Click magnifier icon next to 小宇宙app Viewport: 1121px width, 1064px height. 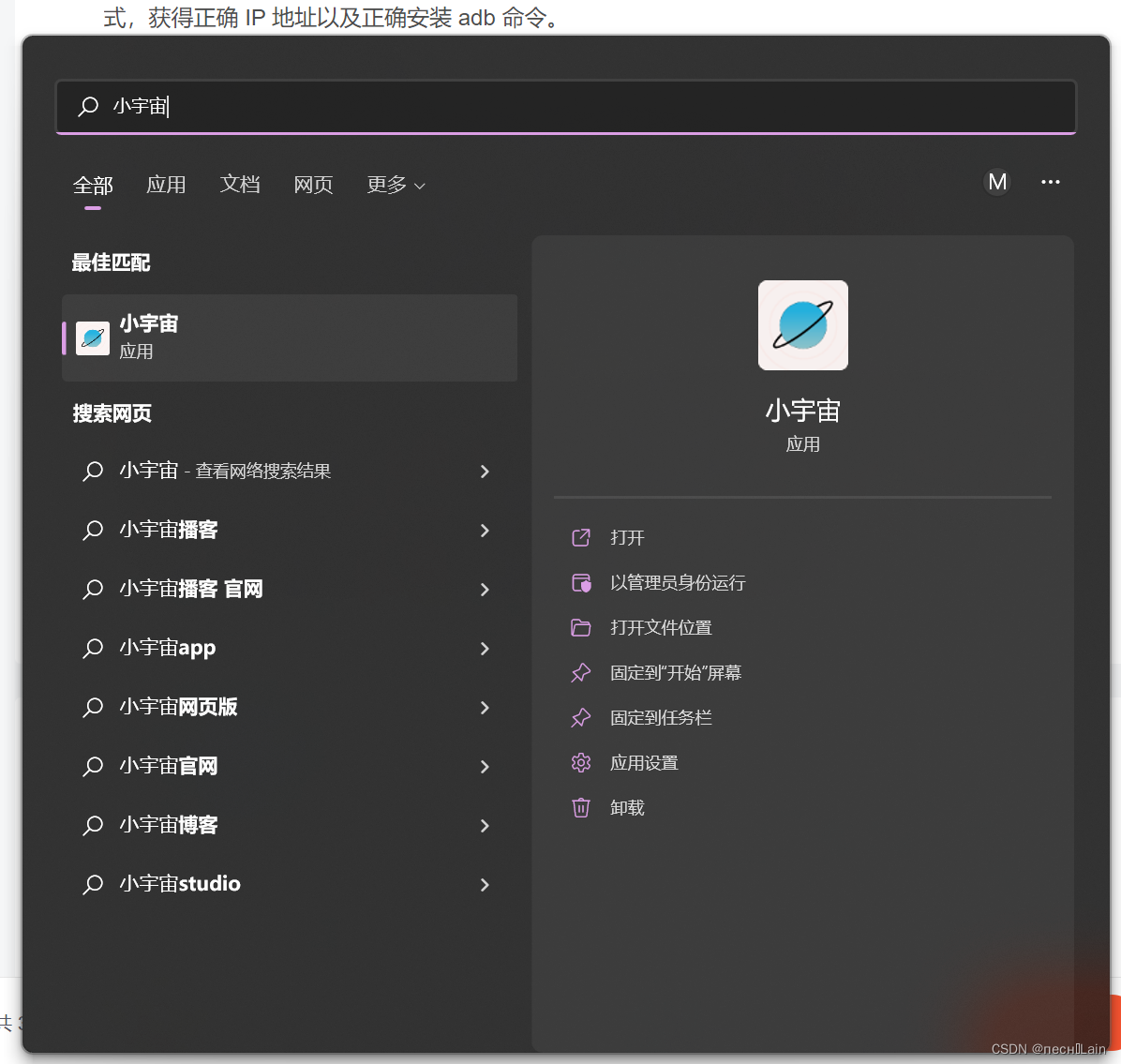[x=93, y=649]
